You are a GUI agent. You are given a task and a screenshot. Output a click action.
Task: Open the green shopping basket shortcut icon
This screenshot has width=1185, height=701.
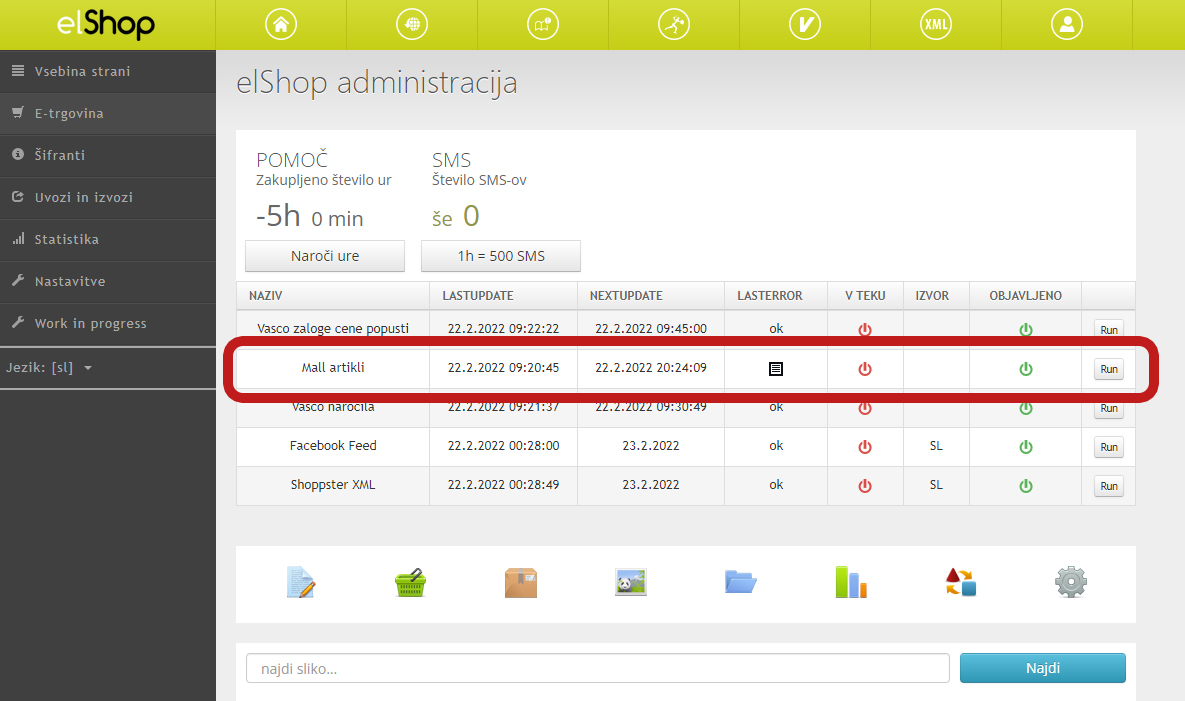[410, 582]
